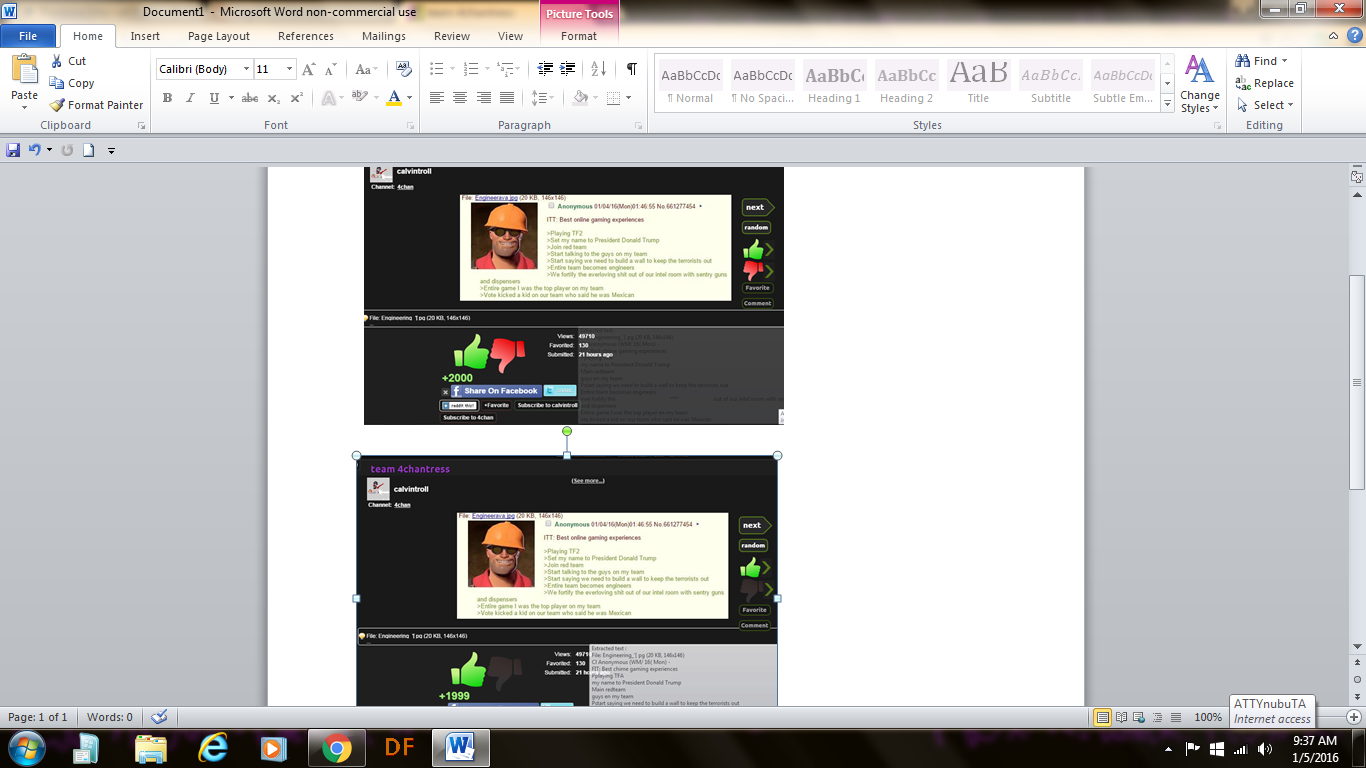The height and width of the screenshot is (768, 1366).
Task: Select the Bullets list icon
Action: [436, 69]
